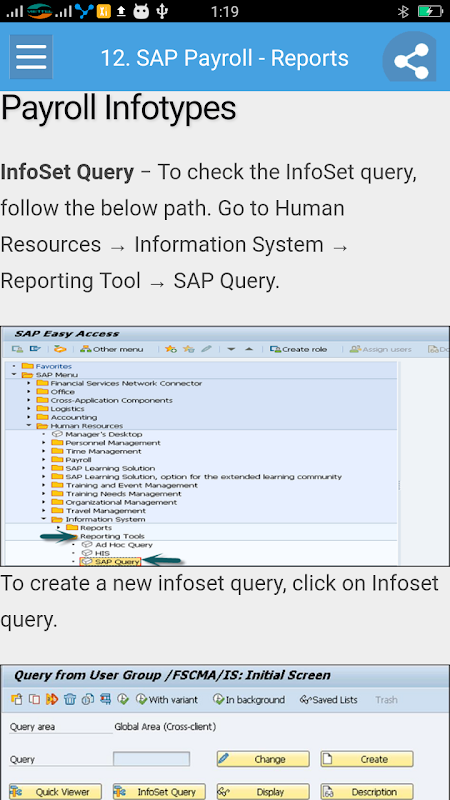
Task: Click the trash can delete icon in Query toolbar
Action: pyautogui.click(x=70, y=699)
